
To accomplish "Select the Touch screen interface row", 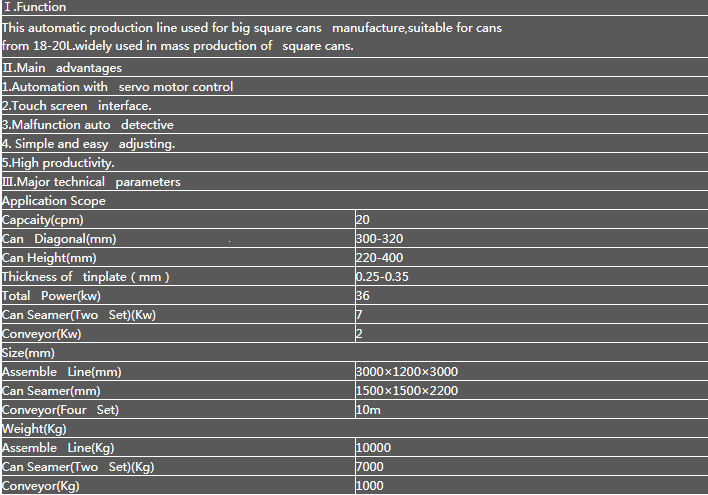I will tap(354, 105).
